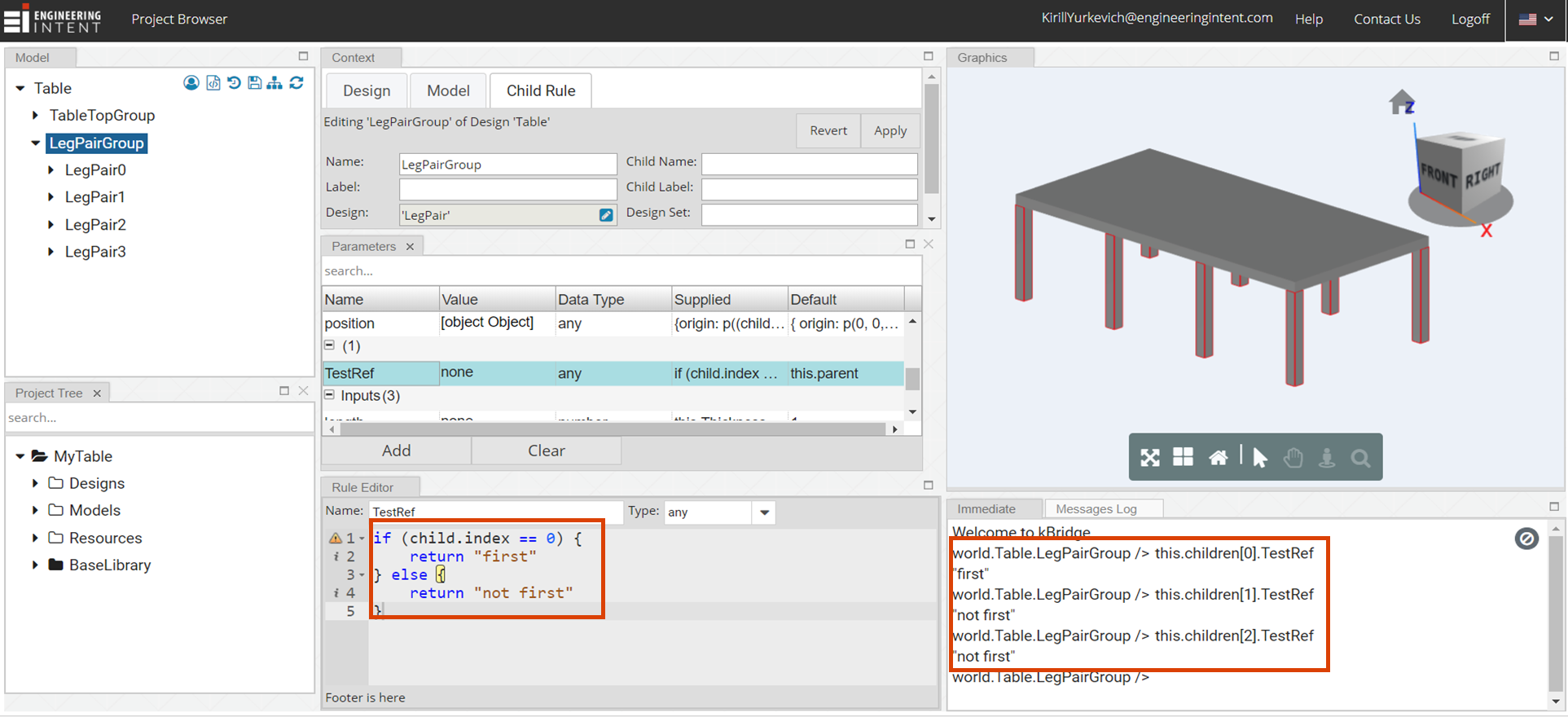Click the Rule Editor Name field TestRef
The height and width of the screenshot is (717, 1568).
pos(496,512)
